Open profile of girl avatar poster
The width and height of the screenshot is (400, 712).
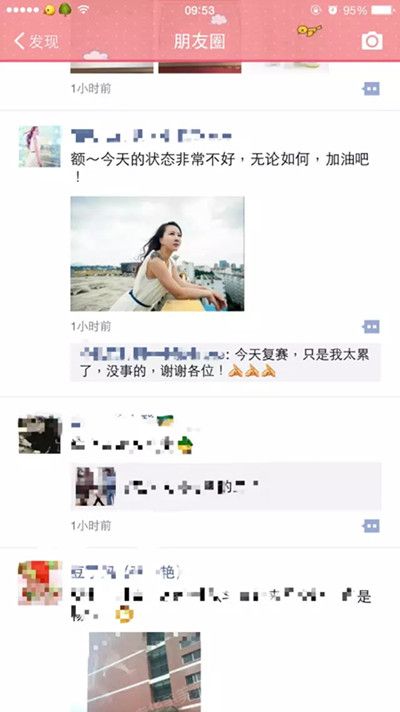[x=40, y=146]
